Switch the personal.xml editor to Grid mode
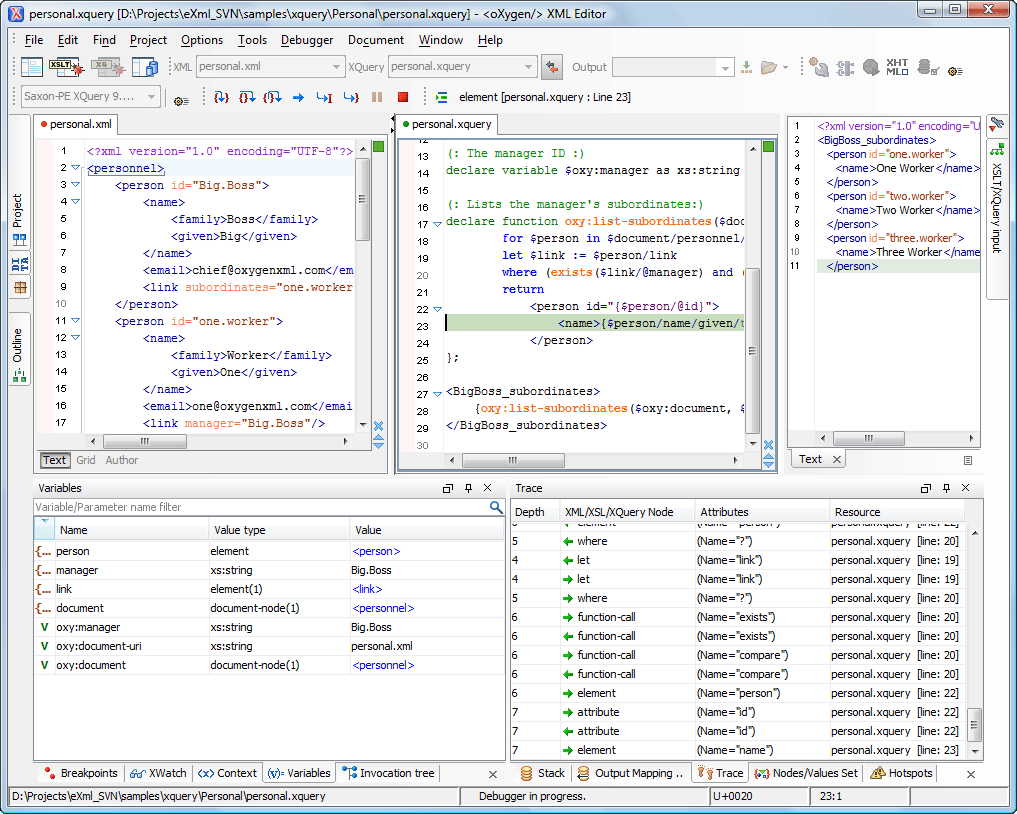 click(86, 460)
